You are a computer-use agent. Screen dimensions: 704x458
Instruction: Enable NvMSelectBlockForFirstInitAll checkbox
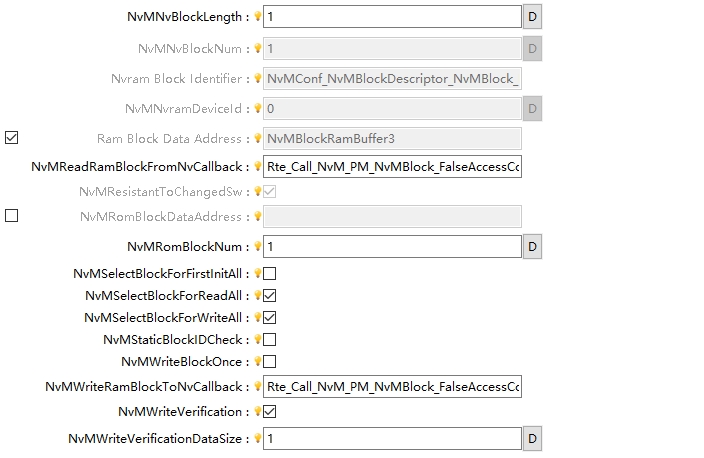[270, 273]
